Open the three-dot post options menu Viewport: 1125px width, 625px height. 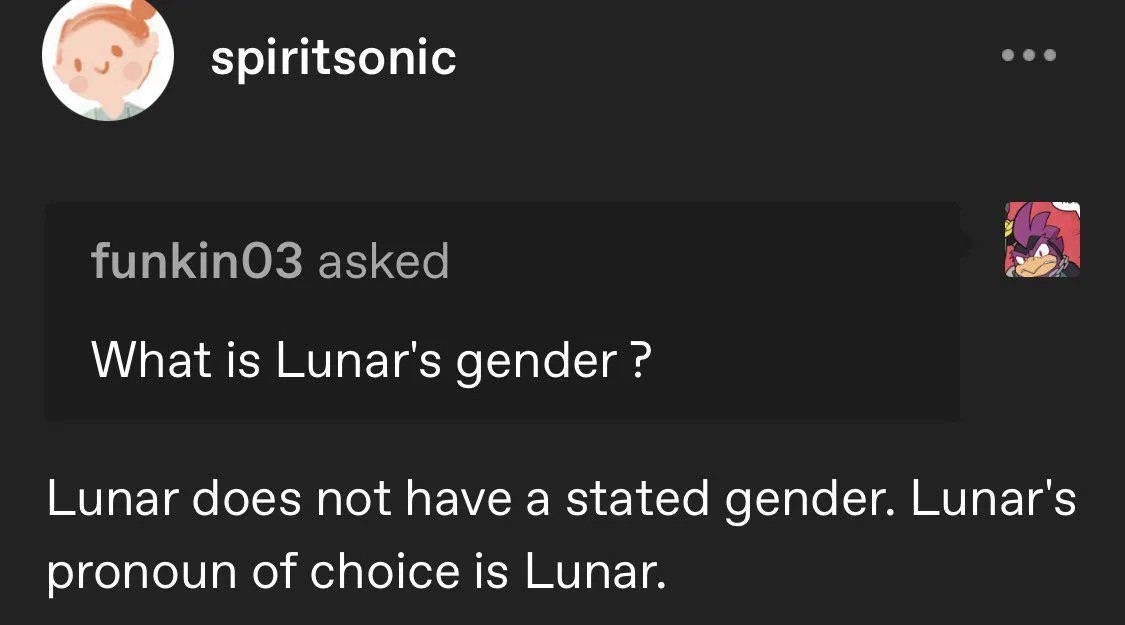point(1029,55)
